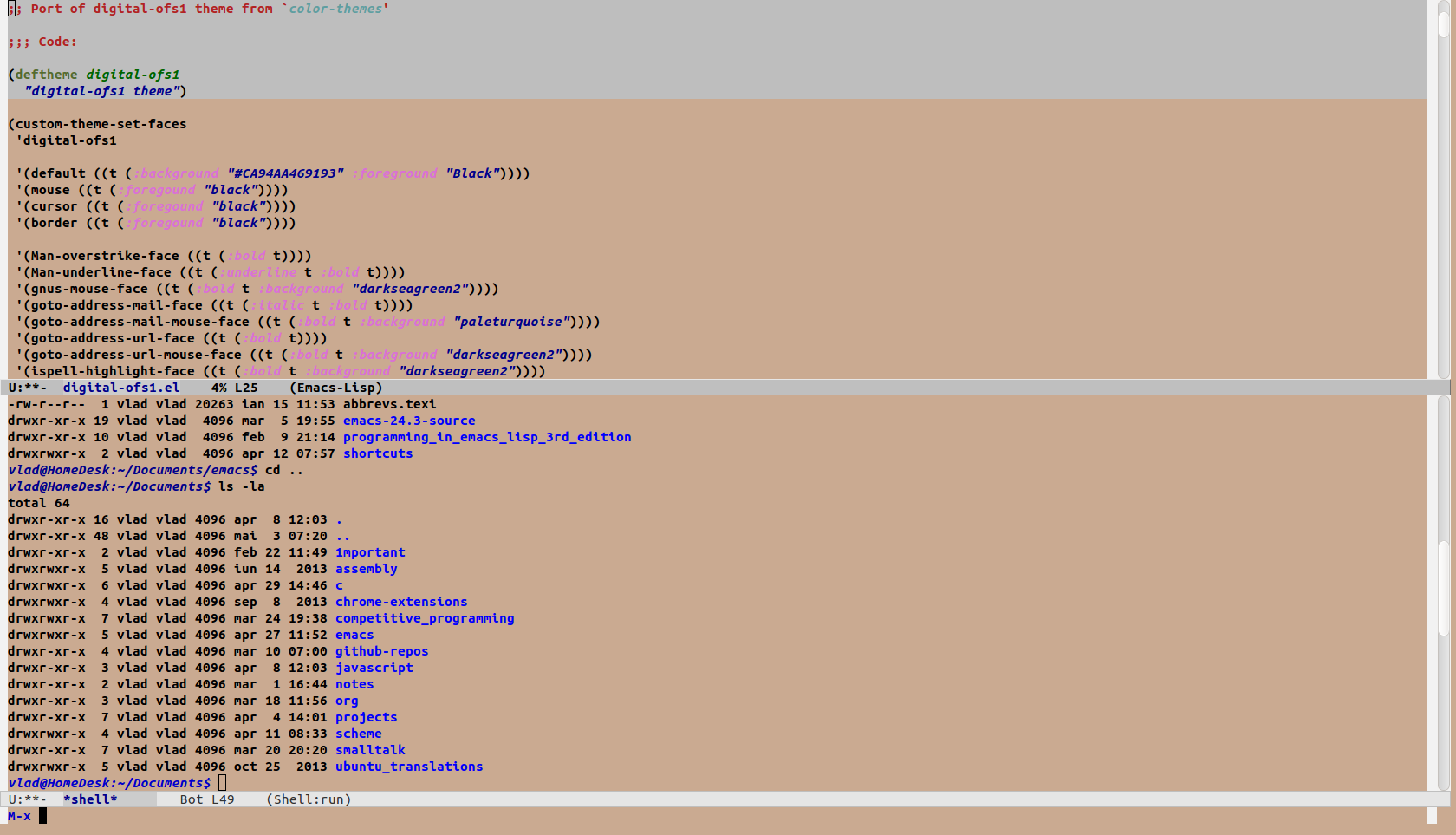Viewport: 1456px width, 835px height.
Task: Click the top editor window scrollbar
Action: click(x=1443, y=189)
